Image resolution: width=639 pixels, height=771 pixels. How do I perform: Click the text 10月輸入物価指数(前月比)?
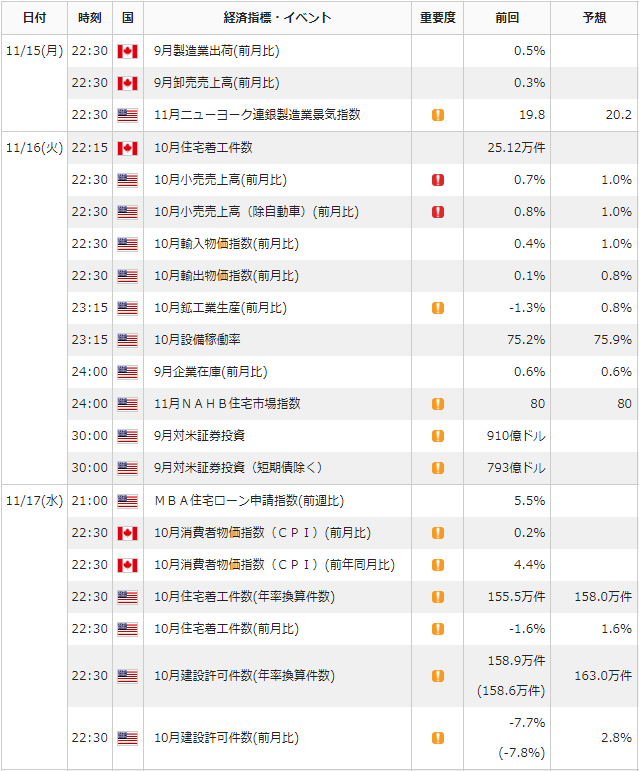click(226, 244)
